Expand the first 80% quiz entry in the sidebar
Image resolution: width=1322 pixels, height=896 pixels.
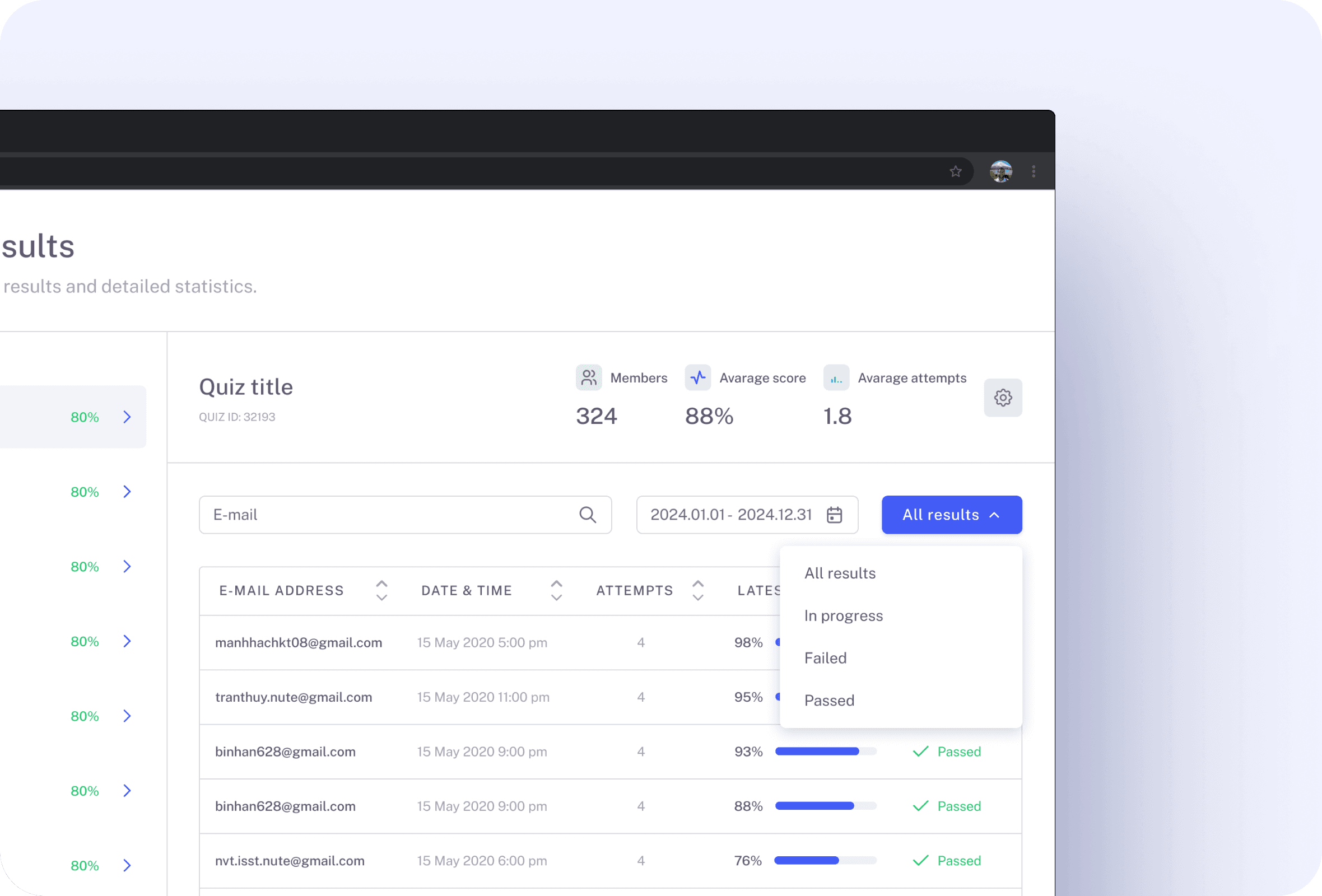[x=127, y=417]
